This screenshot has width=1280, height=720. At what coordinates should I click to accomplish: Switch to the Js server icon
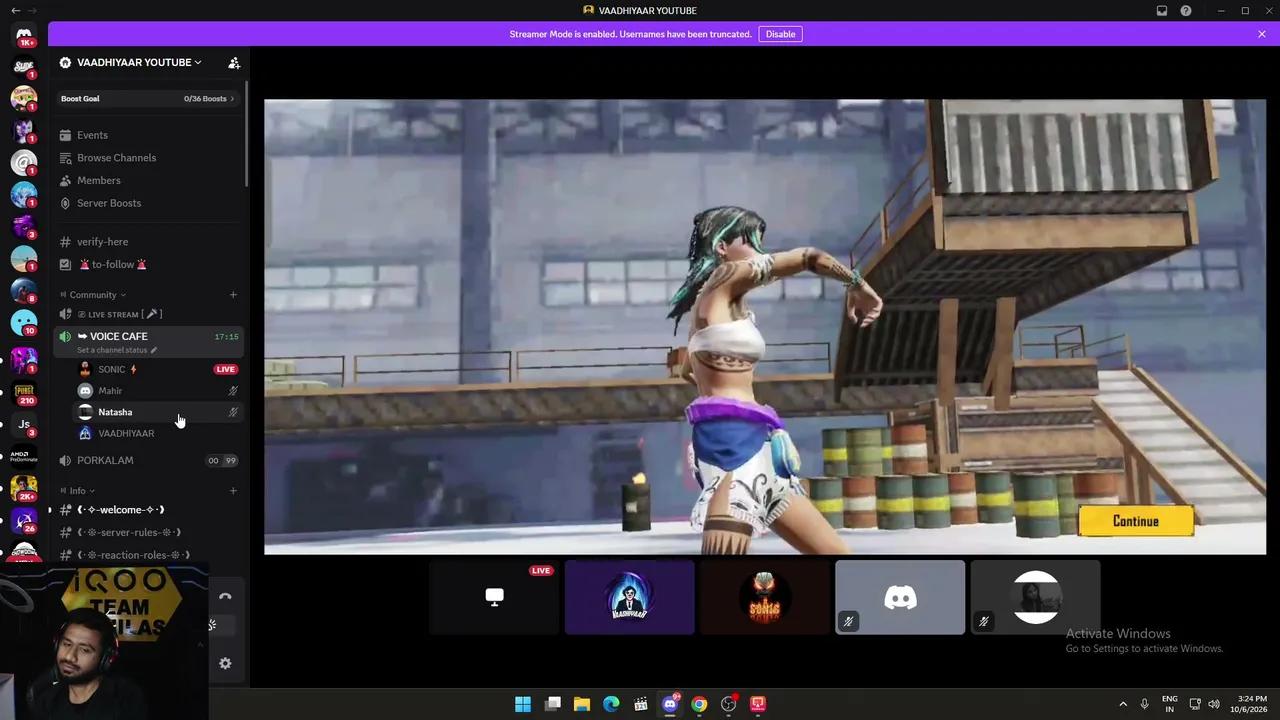point(24,424)
